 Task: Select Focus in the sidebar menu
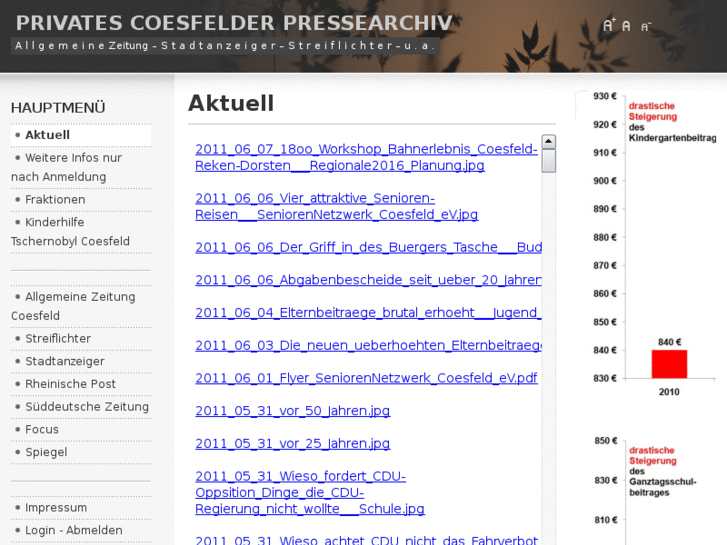pos(81,429)
